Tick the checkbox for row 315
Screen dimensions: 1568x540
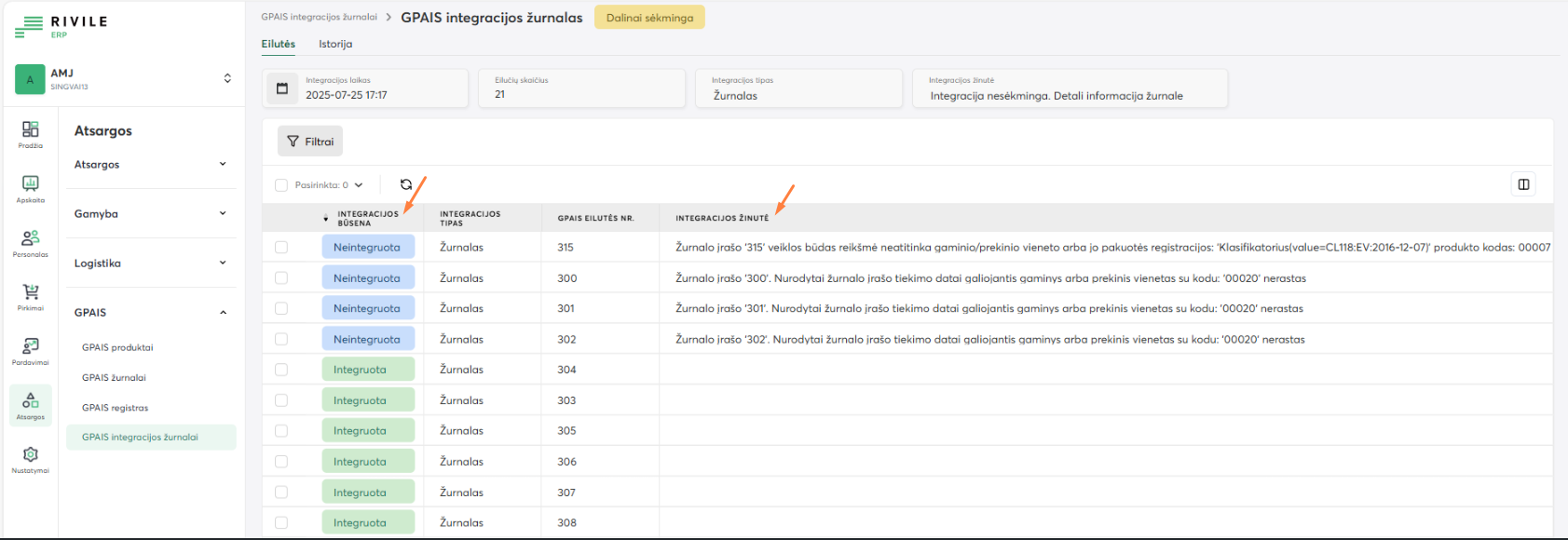(x=281, y=248)
